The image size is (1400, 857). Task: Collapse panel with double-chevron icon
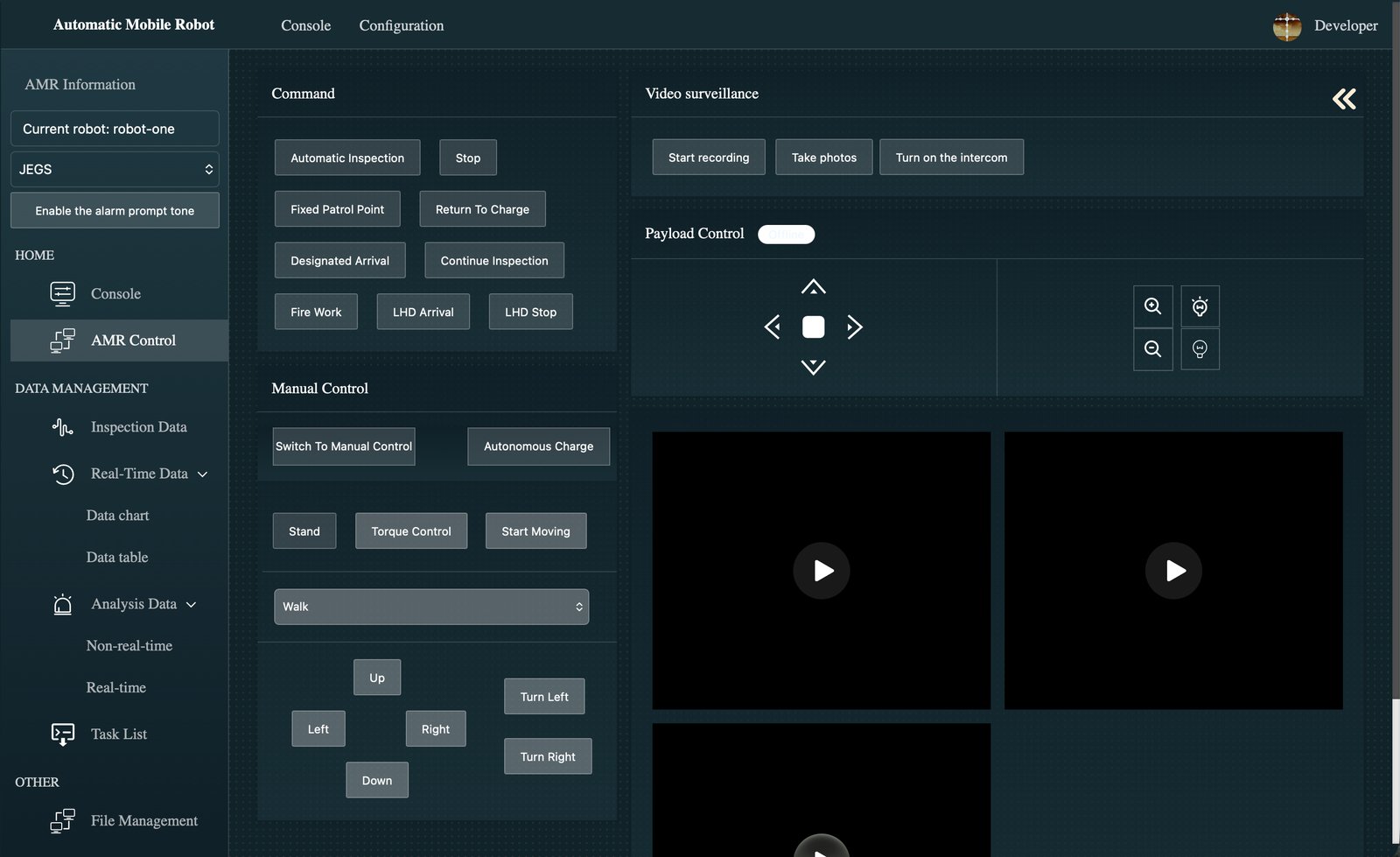click(1344, 99)
